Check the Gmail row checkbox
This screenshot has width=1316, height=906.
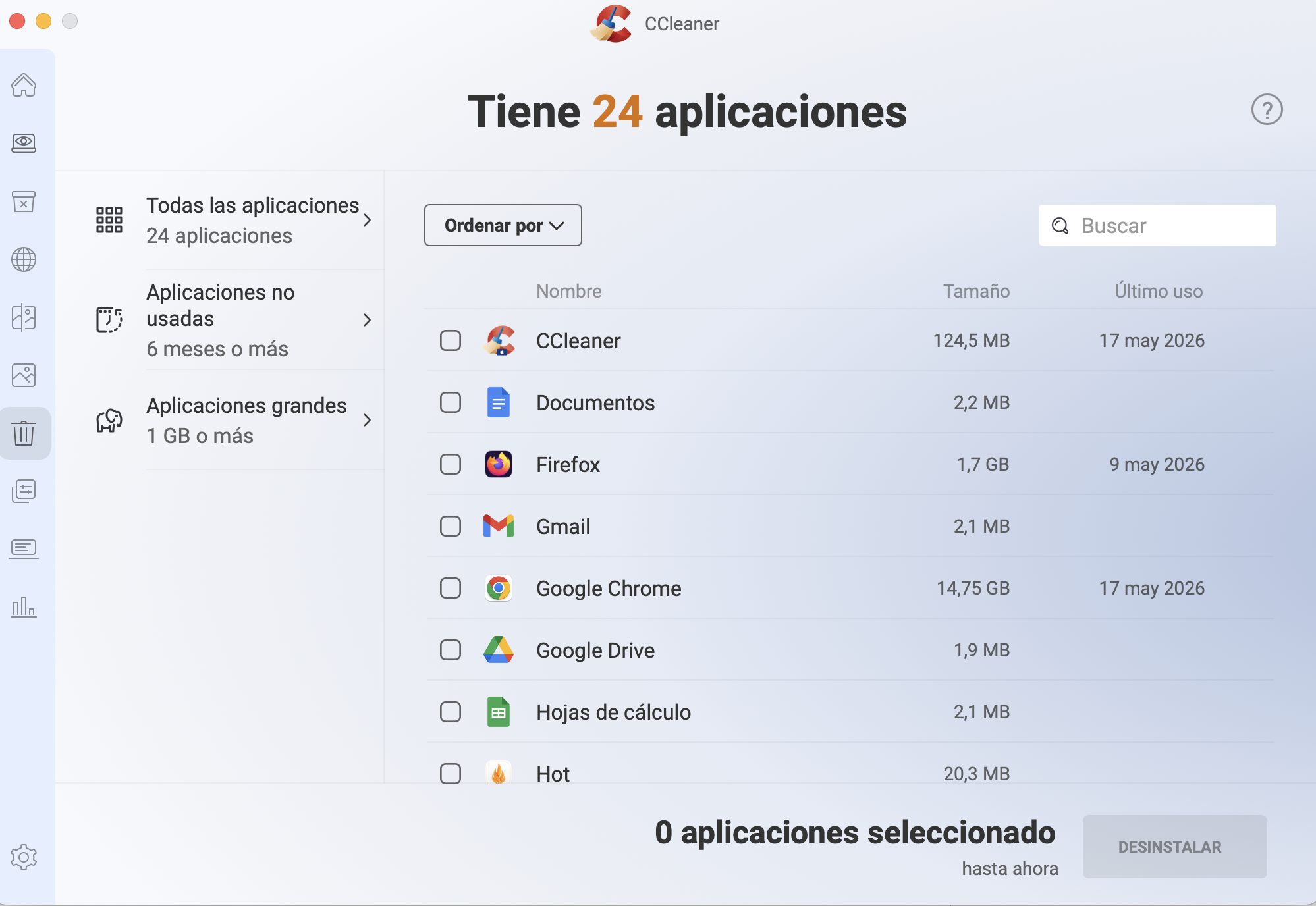(451, 526)
